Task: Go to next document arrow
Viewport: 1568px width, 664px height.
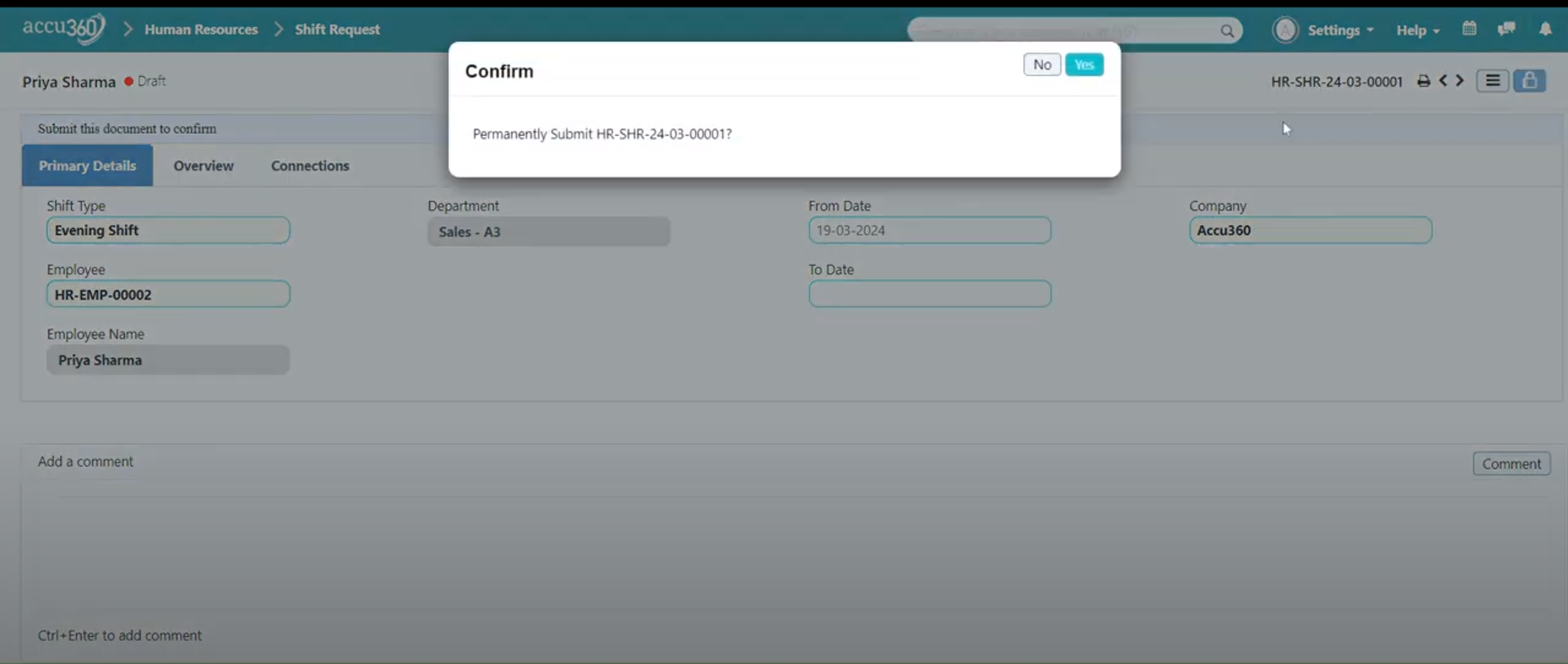Action: point(1459,80)
